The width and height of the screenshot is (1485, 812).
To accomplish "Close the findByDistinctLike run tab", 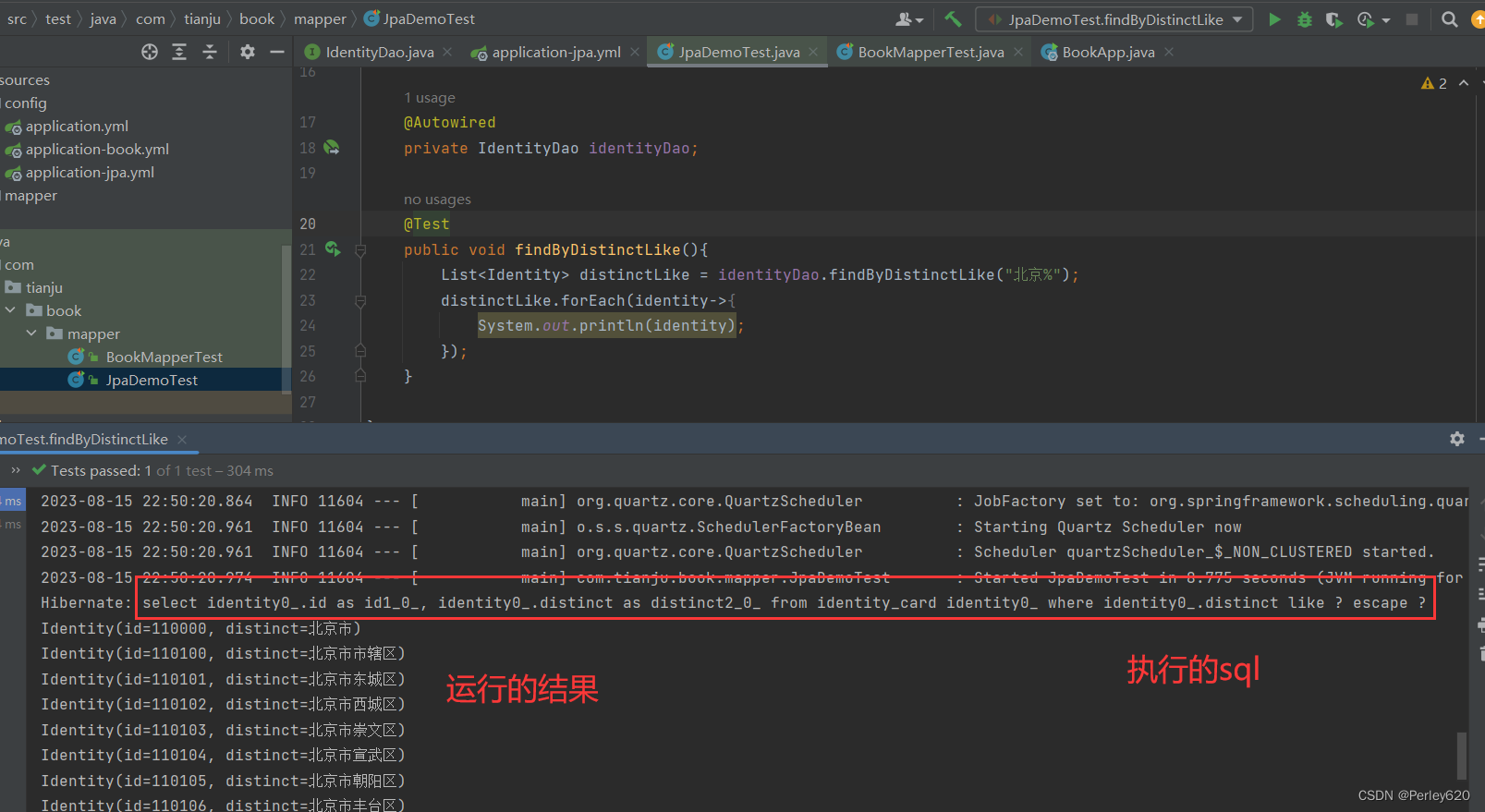I will click(182, 439).
